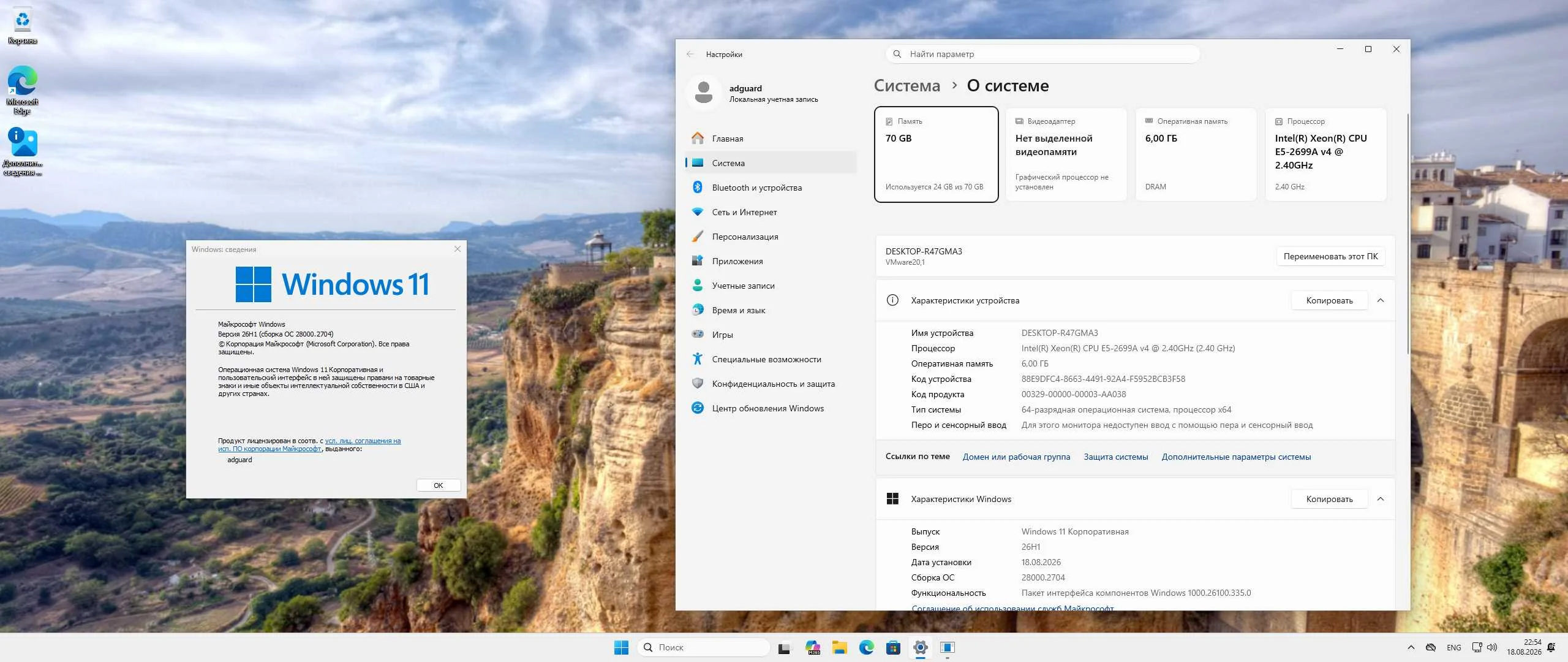
Task: Open the Windows Start menu
Action: tap(621, 647)
